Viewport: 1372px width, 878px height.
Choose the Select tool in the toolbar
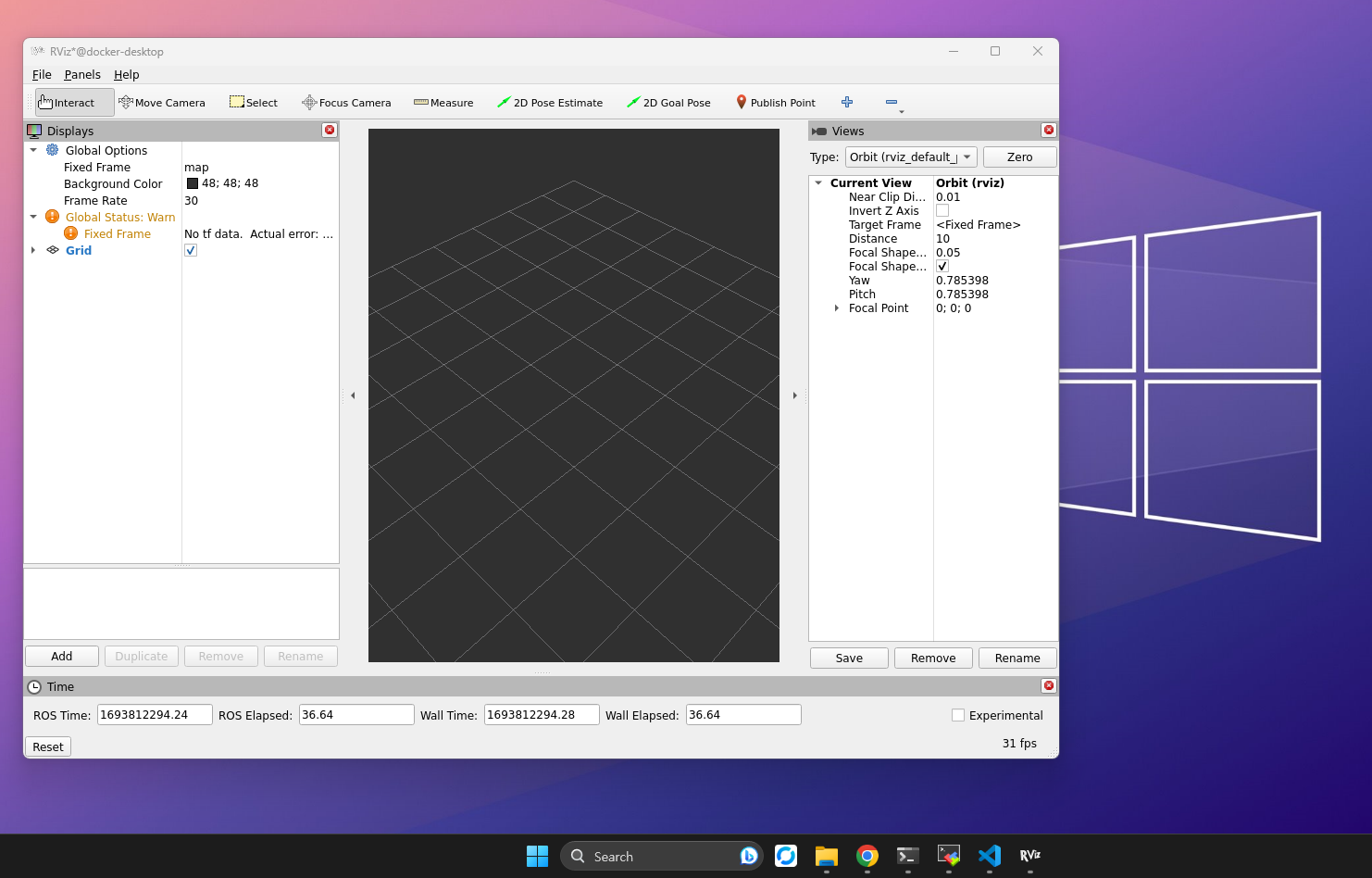coord(253,102)
